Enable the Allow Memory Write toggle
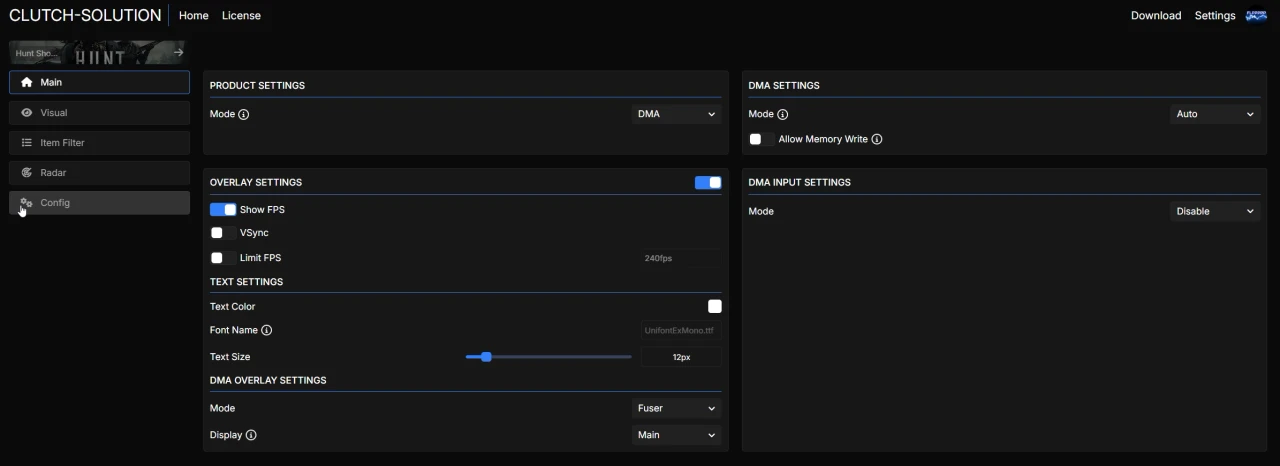Image resolution: width=1280 pixels, height=466 pixels. pos(762,139)
